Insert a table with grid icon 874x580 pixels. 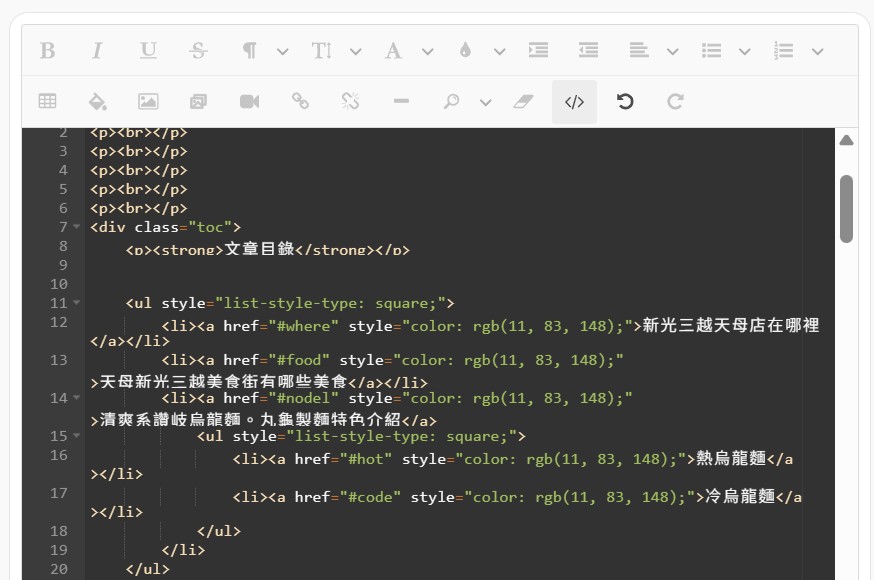click(x=47, y=101)
